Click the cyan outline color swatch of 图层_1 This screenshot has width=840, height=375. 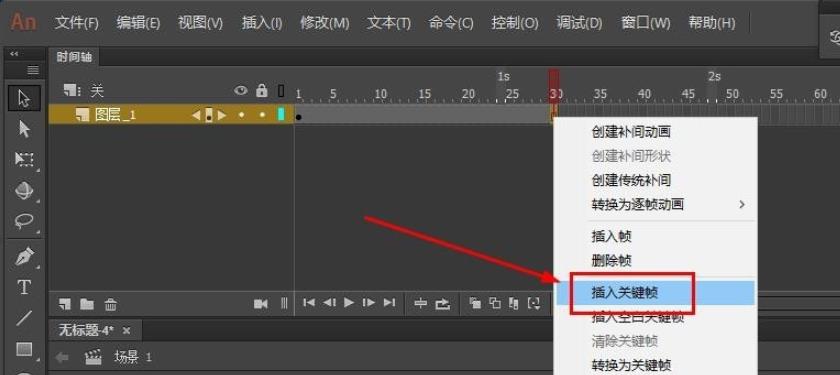[x=281, y=114]
